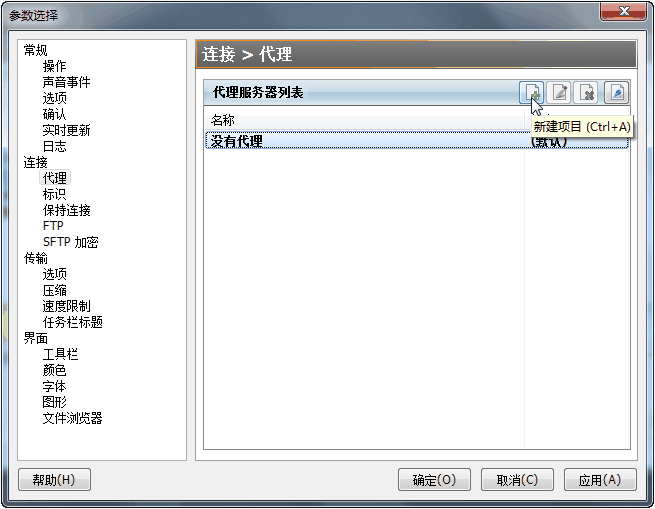
Task: Click the edit item pencil icon
Action: point(559,92)
